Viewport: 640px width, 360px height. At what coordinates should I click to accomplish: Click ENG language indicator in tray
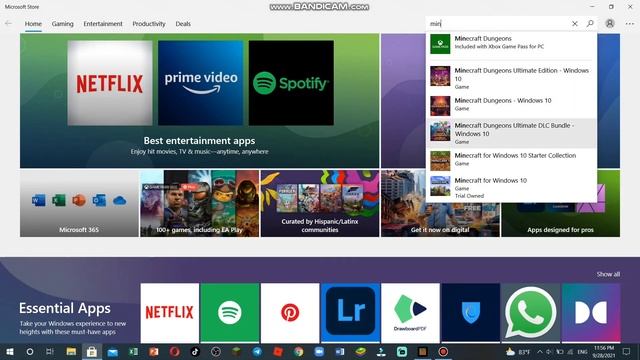coord(582,352)
